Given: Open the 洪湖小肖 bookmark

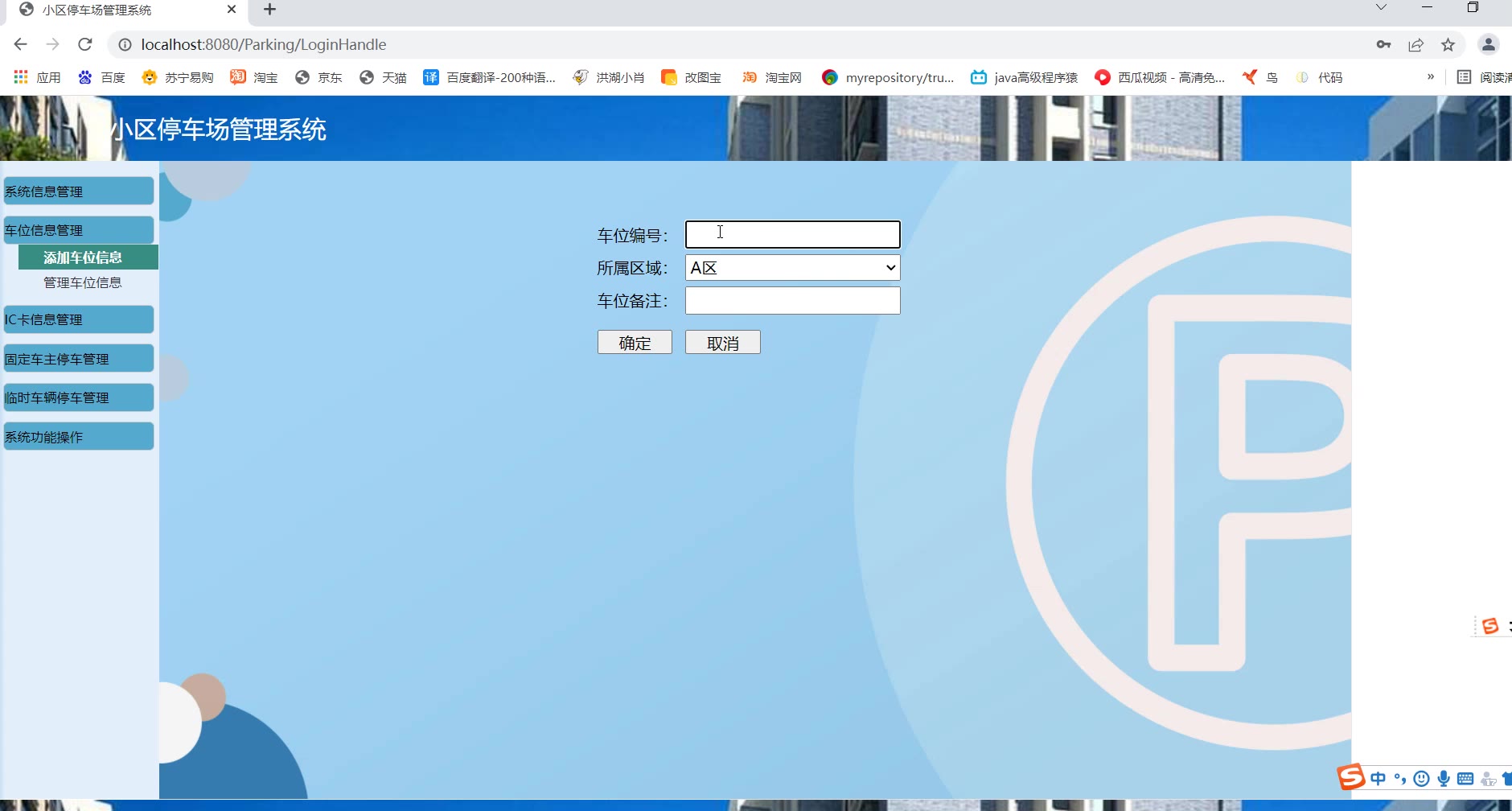Looking at the screenshot, I should click(609, 77).
